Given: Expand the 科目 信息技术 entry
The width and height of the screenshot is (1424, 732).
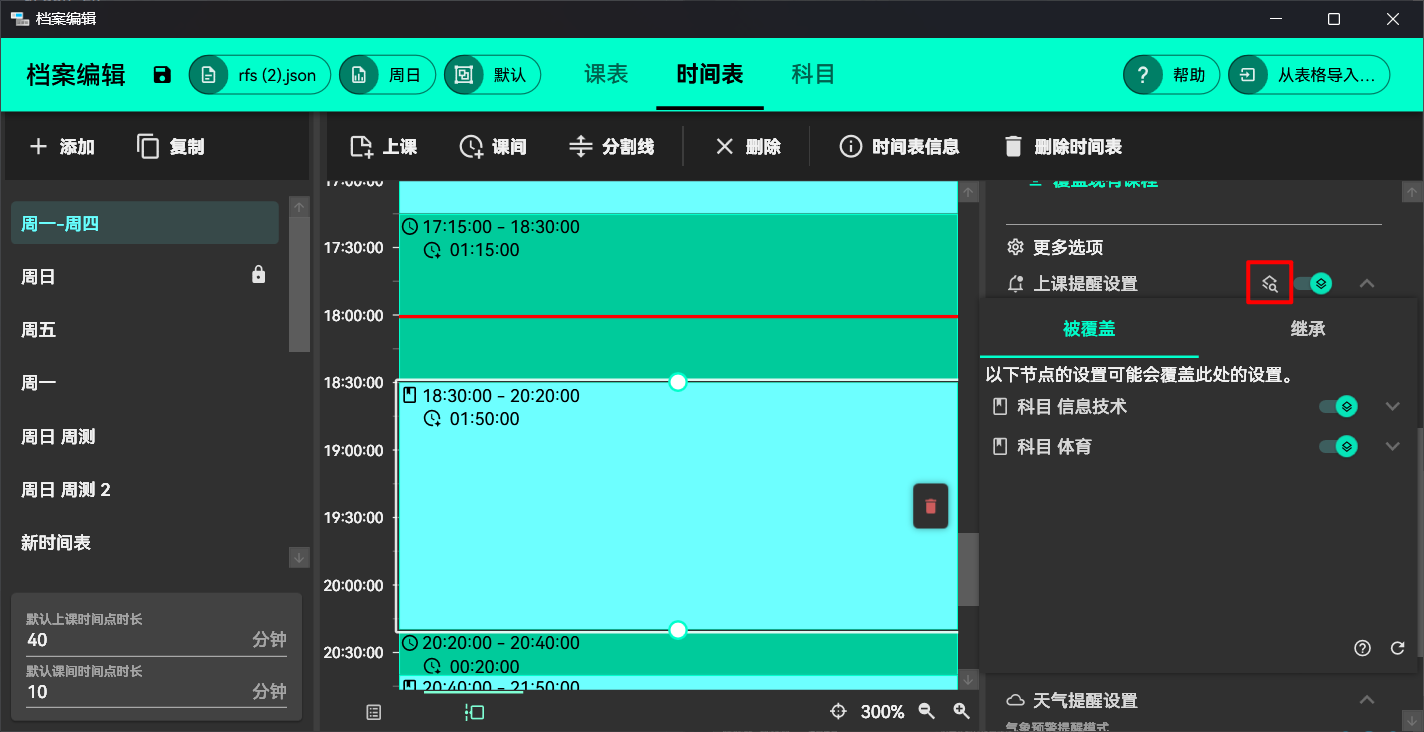Looking at the screenshot, I should coord(1392,407).
